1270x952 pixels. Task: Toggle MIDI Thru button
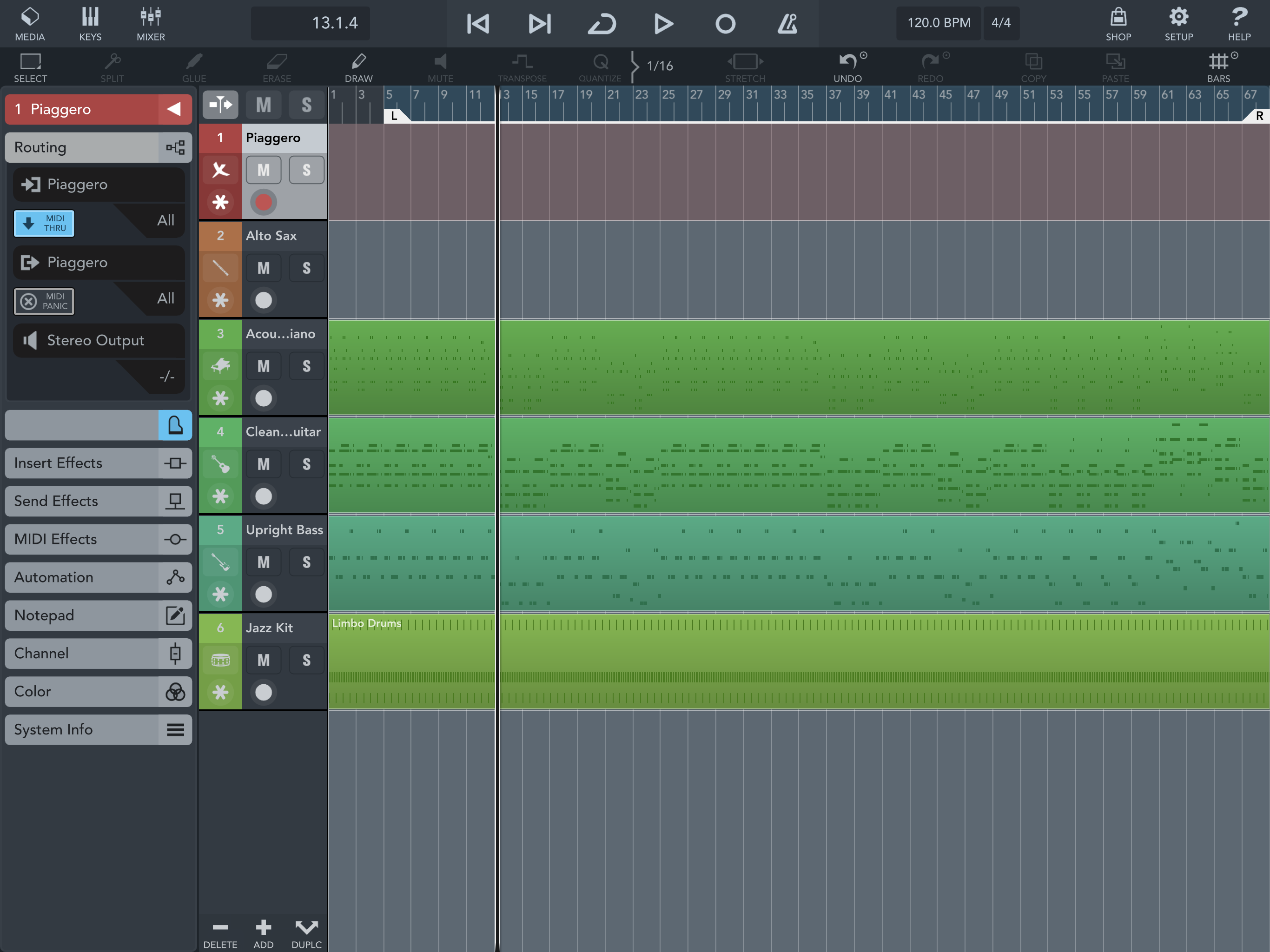point(44,223)
